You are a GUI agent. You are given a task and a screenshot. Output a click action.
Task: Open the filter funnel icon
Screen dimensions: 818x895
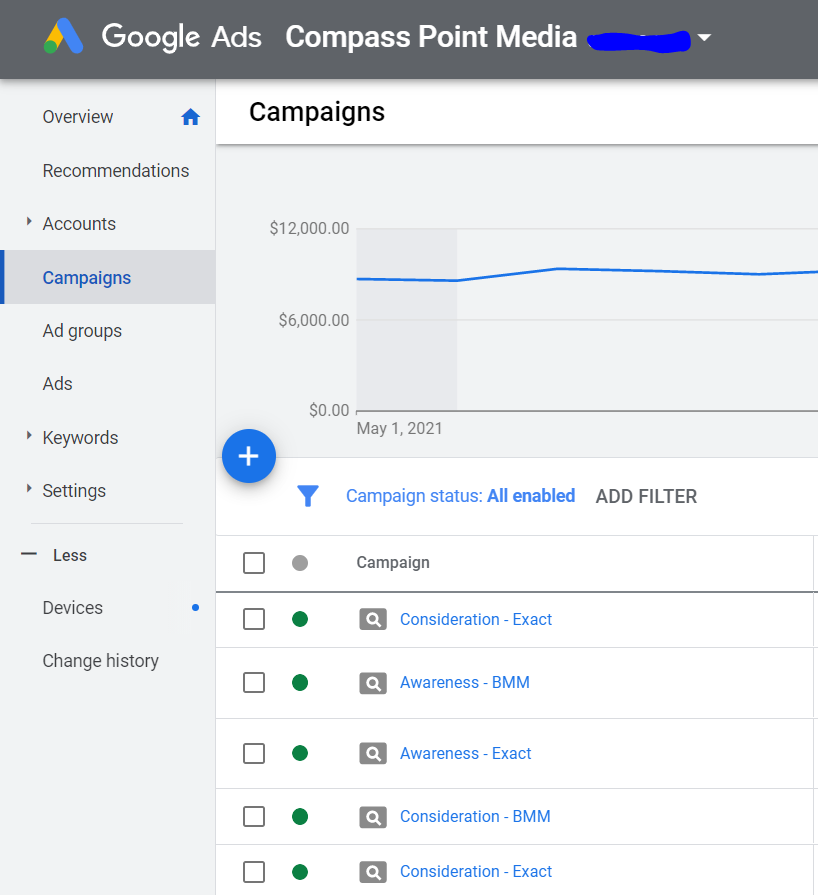pos(308,496)
